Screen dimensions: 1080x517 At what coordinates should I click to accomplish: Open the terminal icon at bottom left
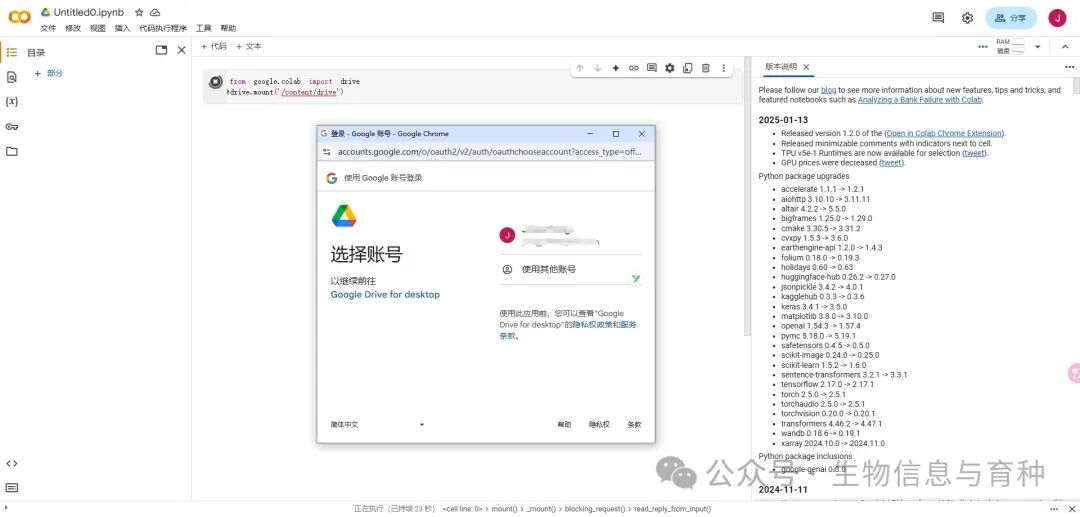[x=12, y=488]
